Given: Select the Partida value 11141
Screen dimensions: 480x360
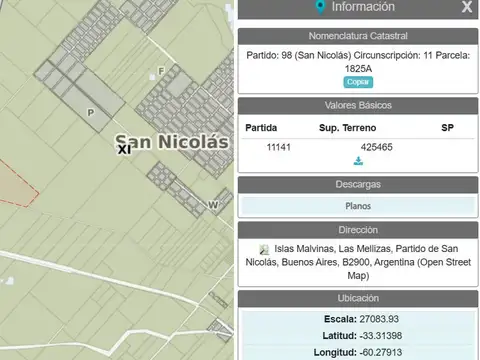Looking at the screenshot, I should click(279, 147).
